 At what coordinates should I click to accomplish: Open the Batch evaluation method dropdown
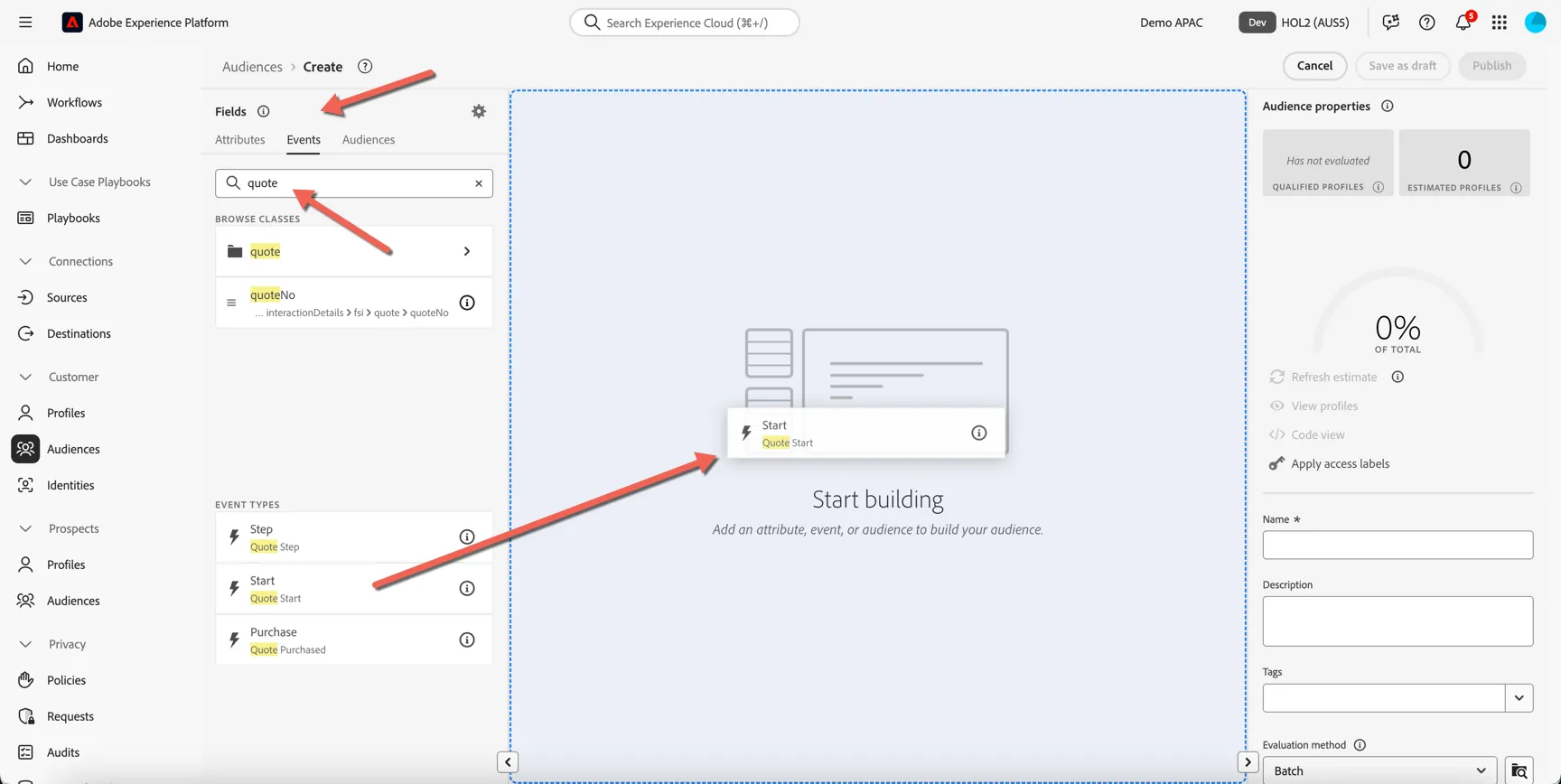click(1379, 771)
